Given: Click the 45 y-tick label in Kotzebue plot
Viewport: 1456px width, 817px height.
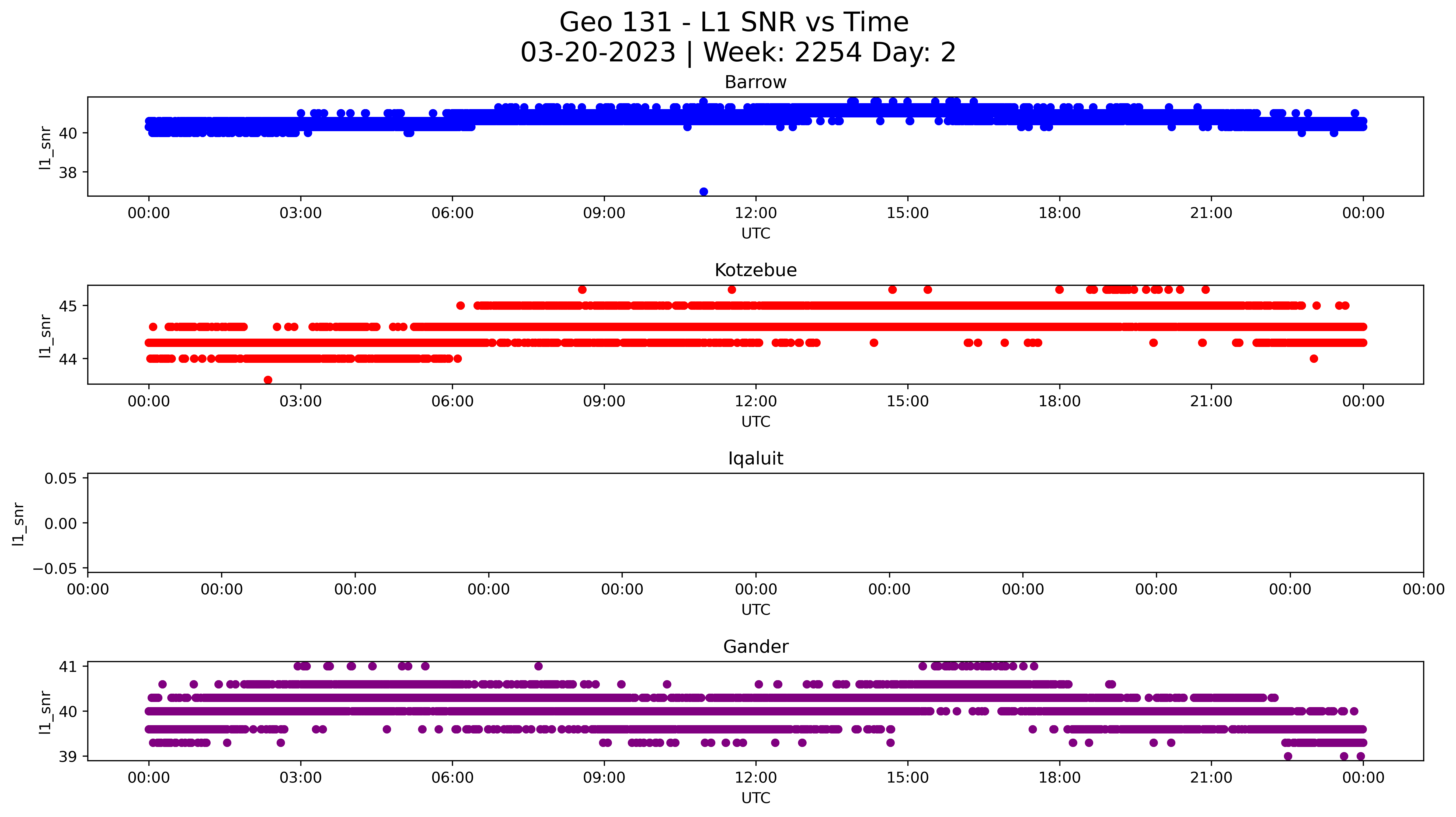Looking at the screenshot, I should point(68,307).
